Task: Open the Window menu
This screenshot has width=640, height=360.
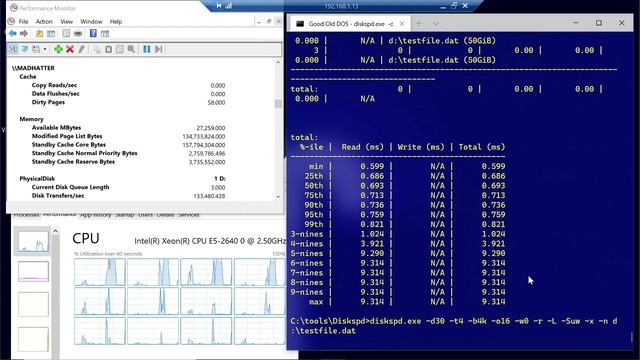Action: (91, 21)
